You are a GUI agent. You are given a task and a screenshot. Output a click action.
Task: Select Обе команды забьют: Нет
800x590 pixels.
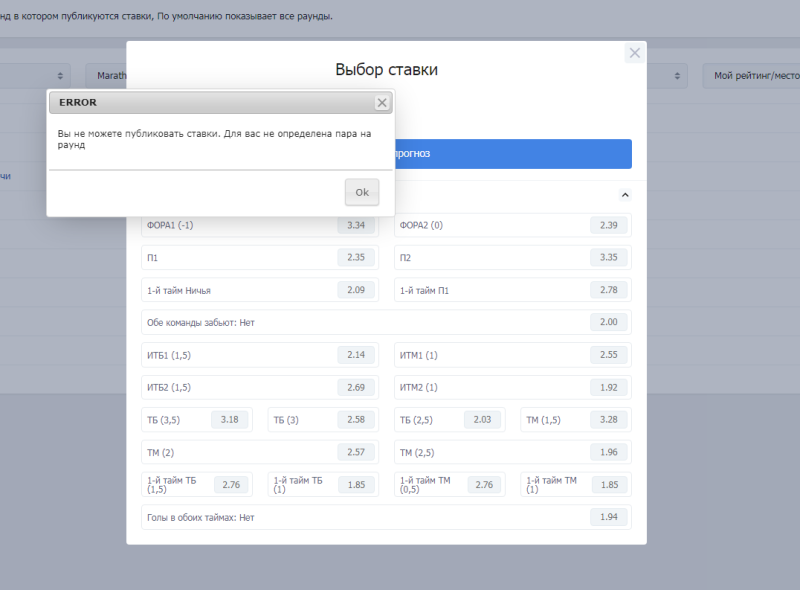tap(386, 322)
